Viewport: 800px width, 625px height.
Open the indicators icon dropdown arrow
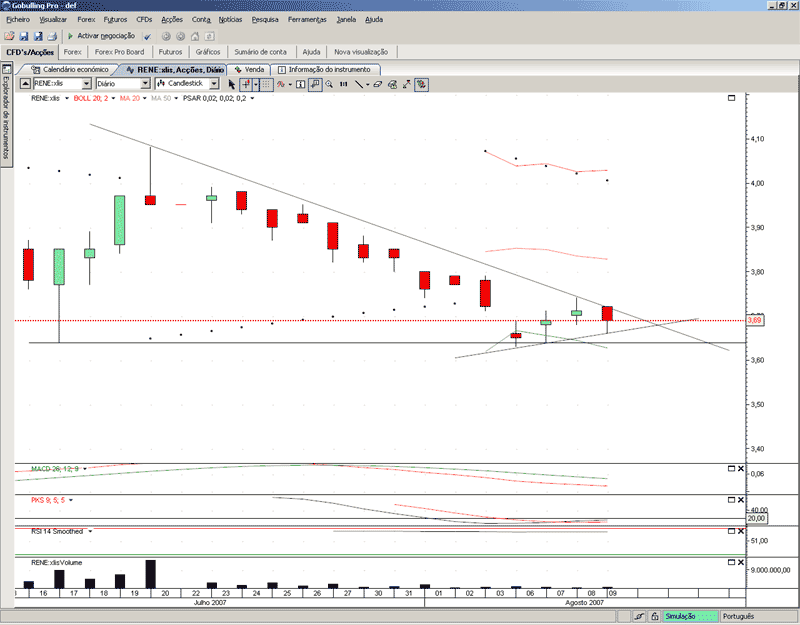290,84
